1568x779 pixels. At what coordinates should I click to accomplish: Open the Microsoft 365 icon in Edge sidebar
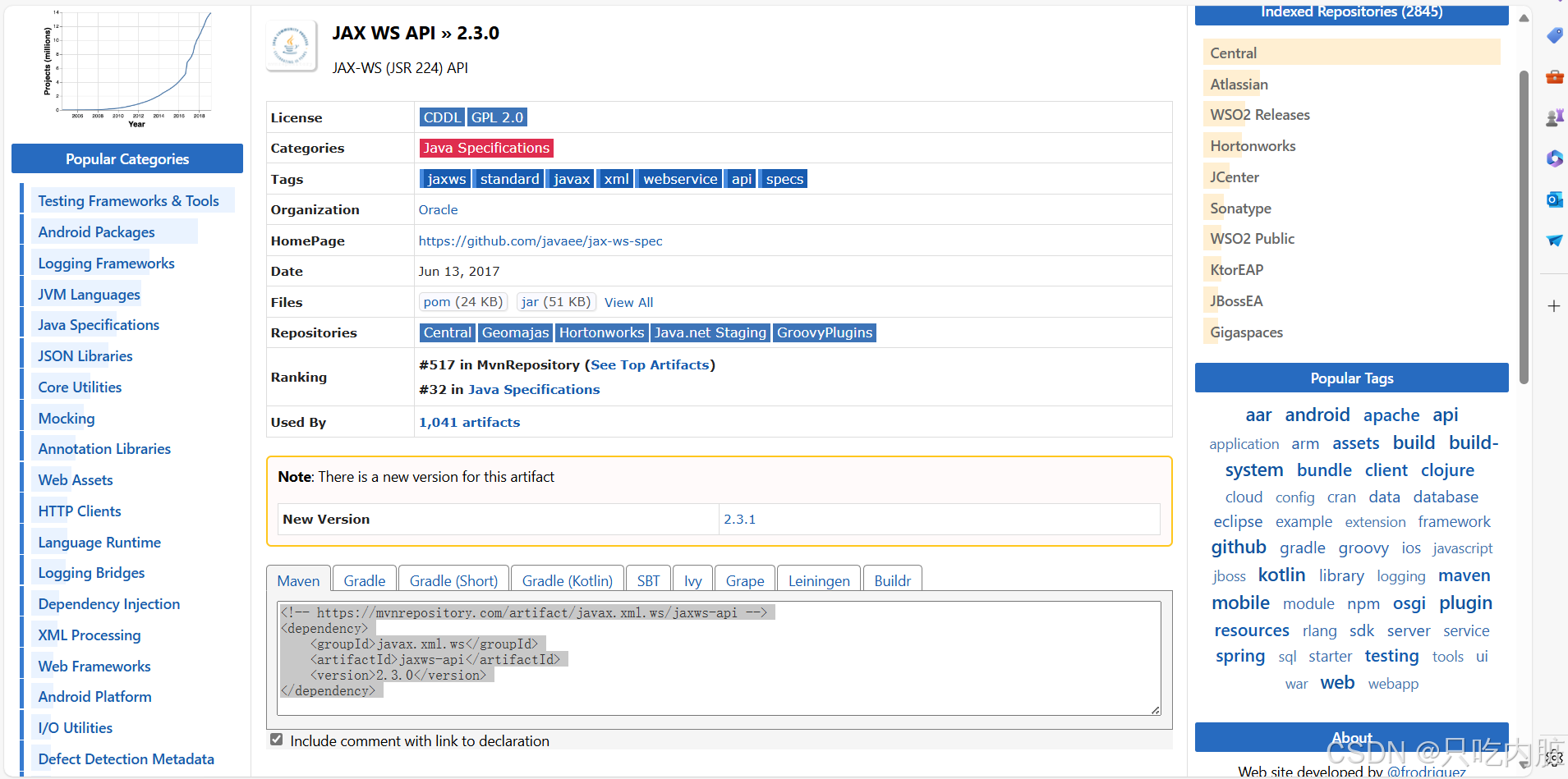1554,158
